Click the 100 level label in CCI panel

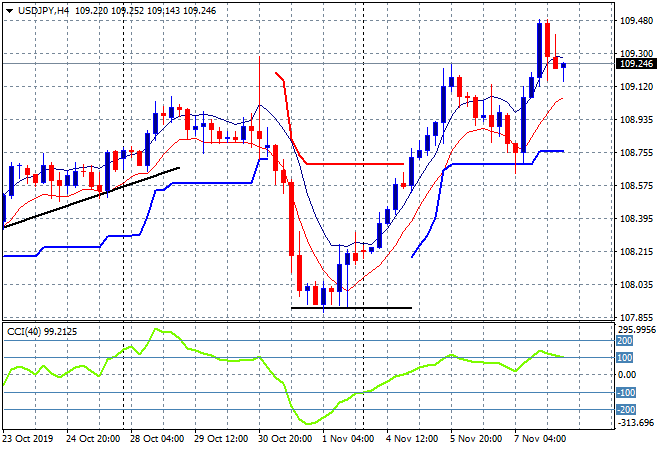[x=625, y=357]
